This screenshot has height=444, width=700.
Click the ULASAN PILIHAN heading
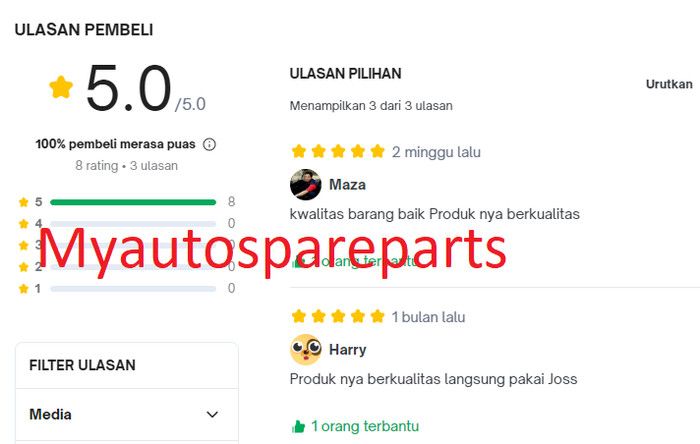tap(346, 73)
